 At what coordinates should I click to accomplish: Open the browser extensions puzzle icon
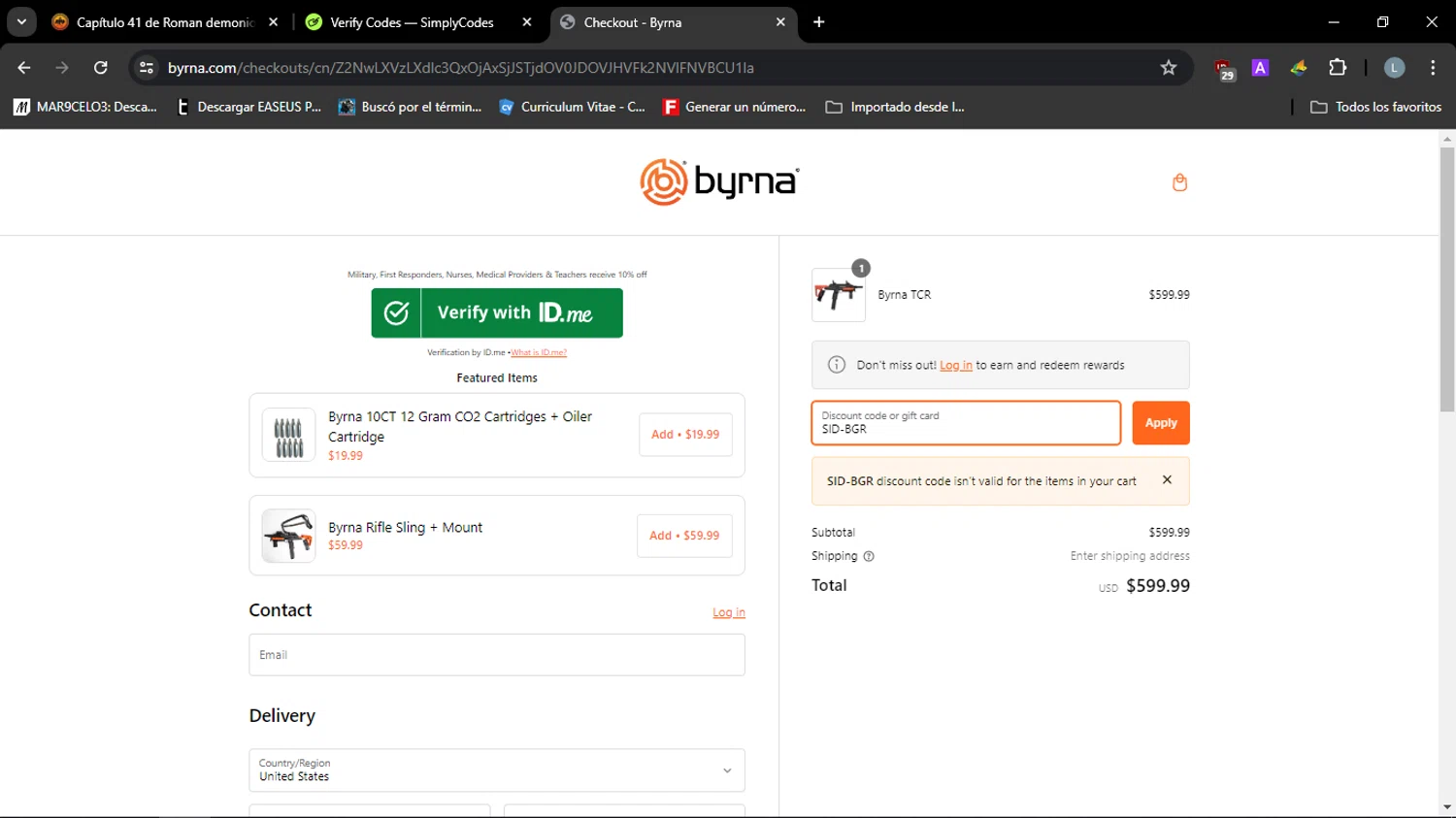pos(1338,68)
